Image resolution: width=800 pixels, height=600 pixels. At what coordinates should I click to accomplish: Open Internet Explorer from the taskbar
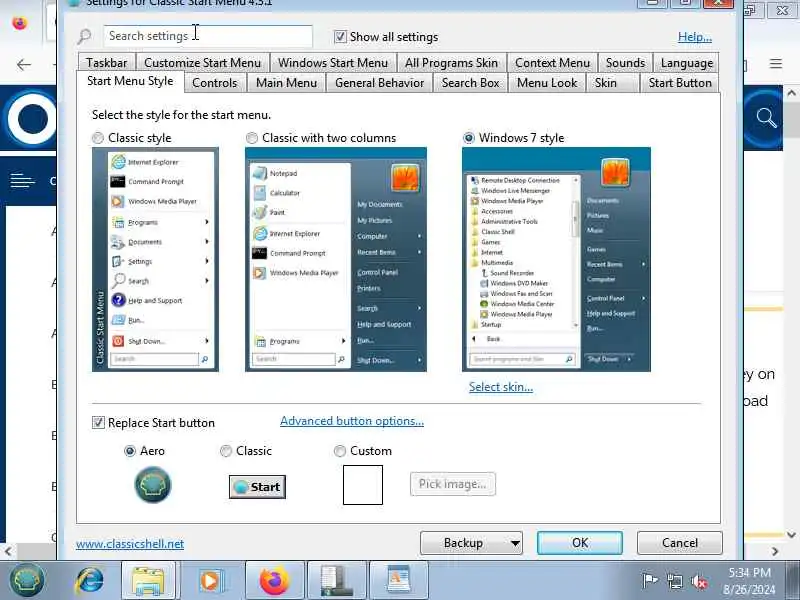[90, 581]
